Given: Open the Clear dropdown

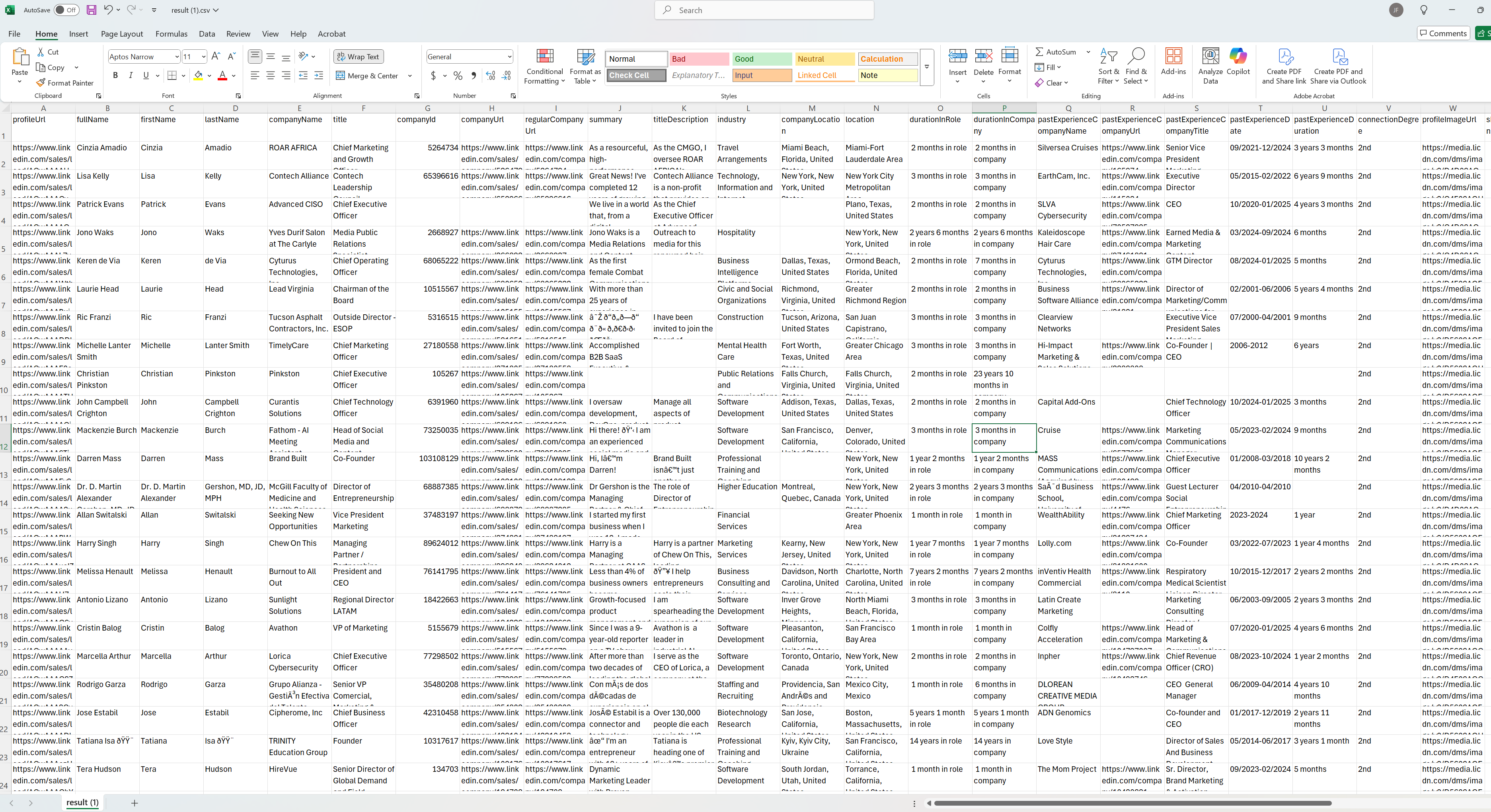Looking at the screenshot, I should coord(1051,83).
